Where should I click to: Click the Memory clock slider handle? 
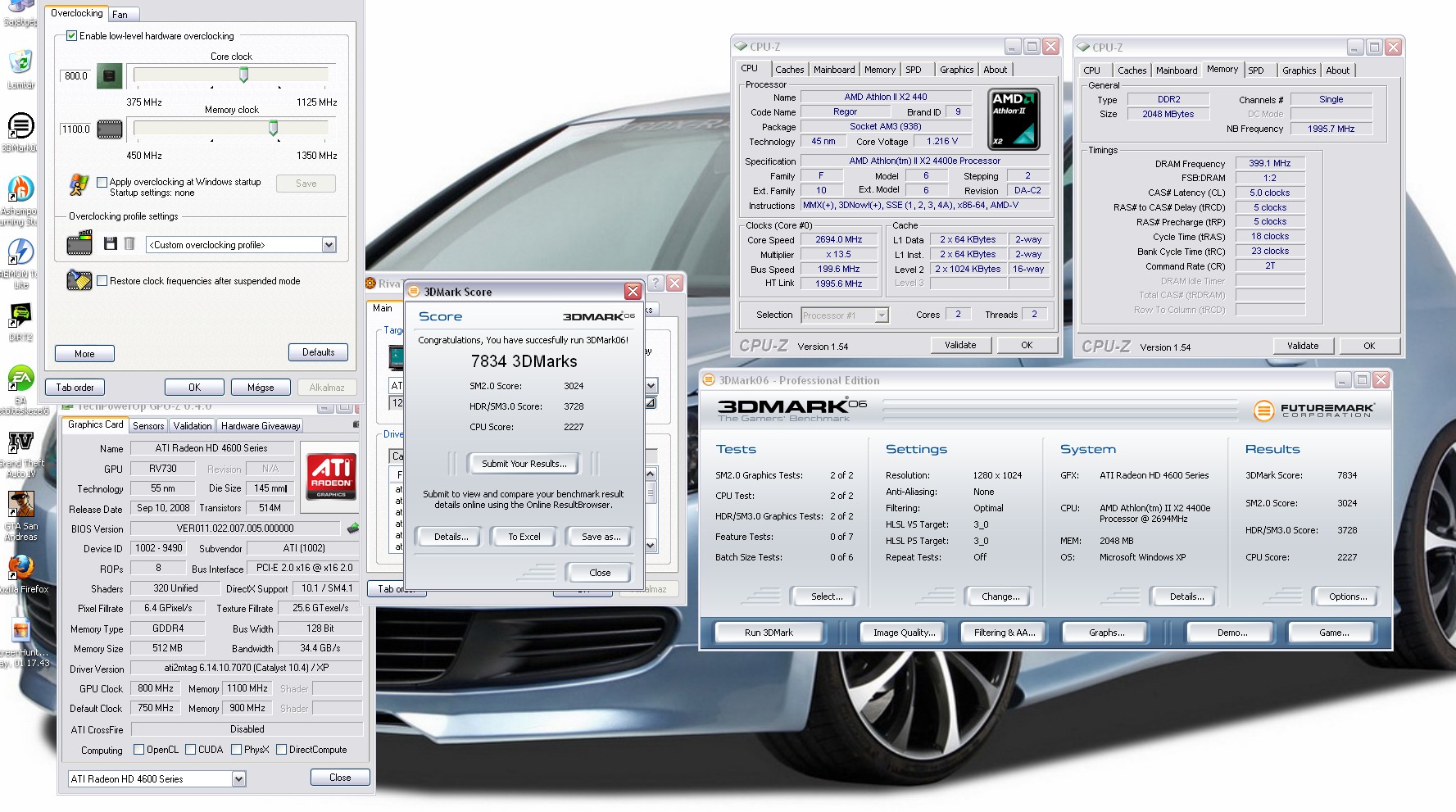click(274, 128)
